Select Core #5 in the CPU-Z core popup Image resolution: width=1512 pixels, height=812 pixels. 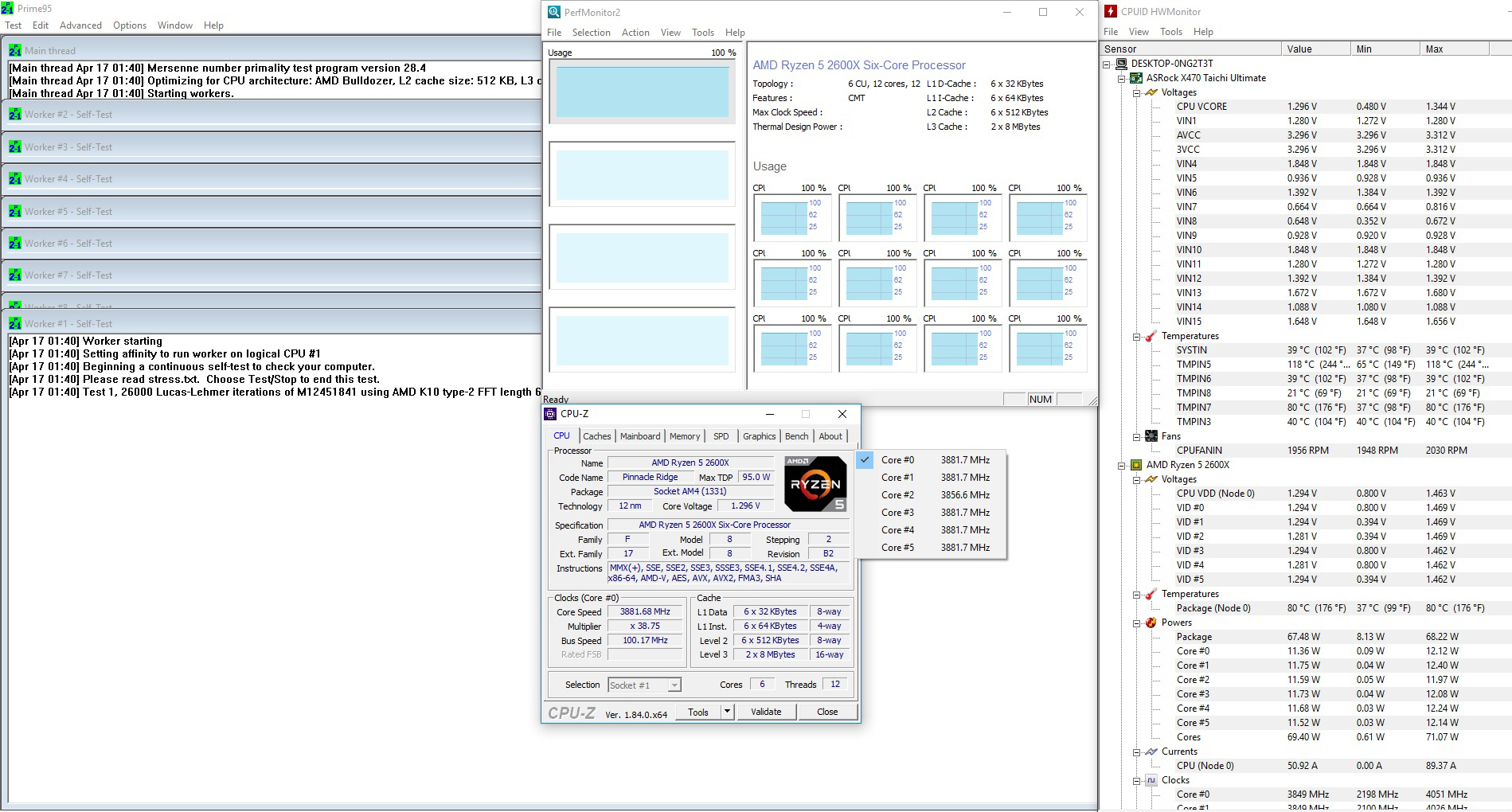[x=932, y=548]
